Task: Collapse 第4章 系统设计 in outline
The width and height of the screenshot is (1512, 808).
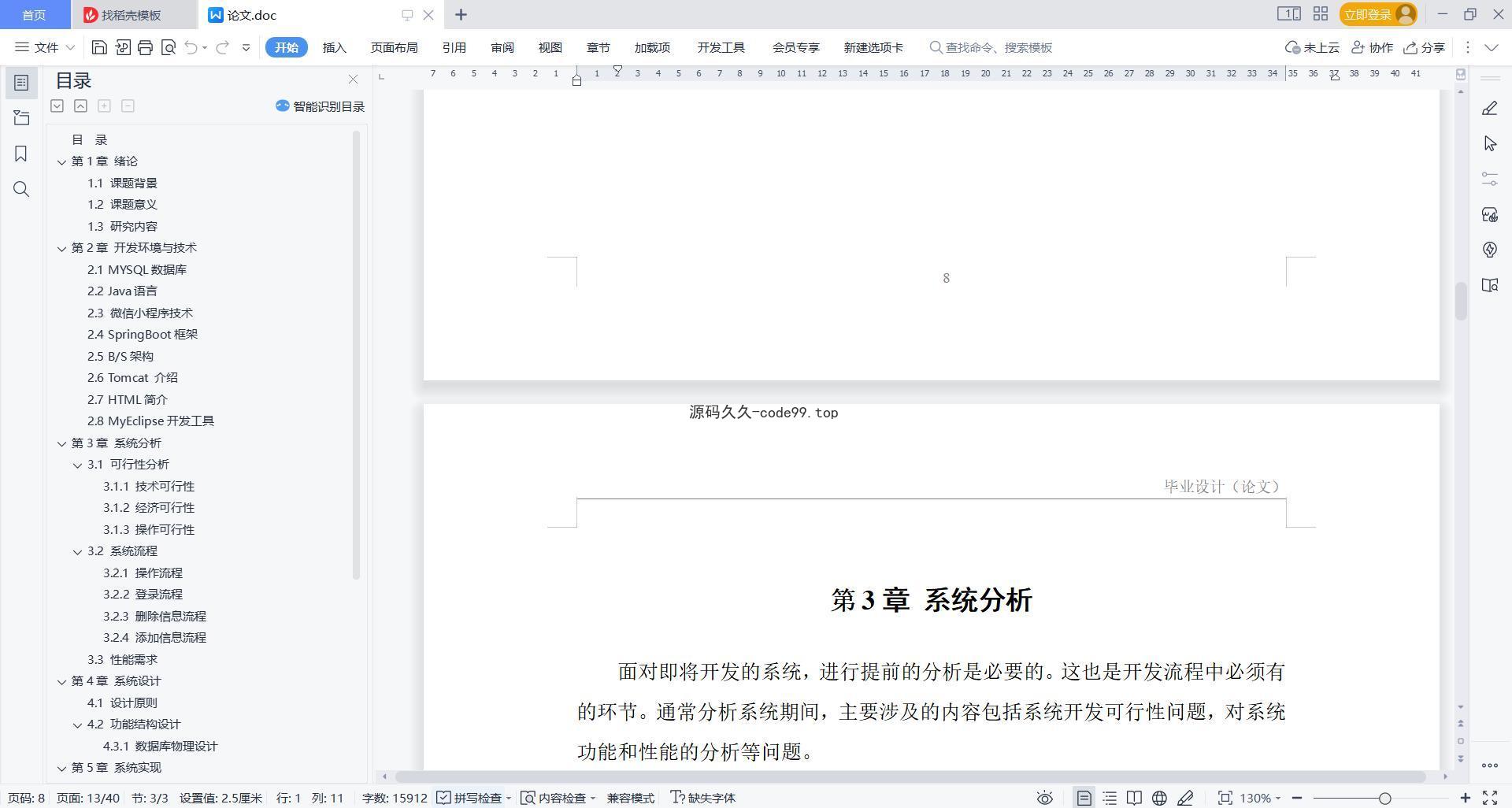Action: (61, 681)
